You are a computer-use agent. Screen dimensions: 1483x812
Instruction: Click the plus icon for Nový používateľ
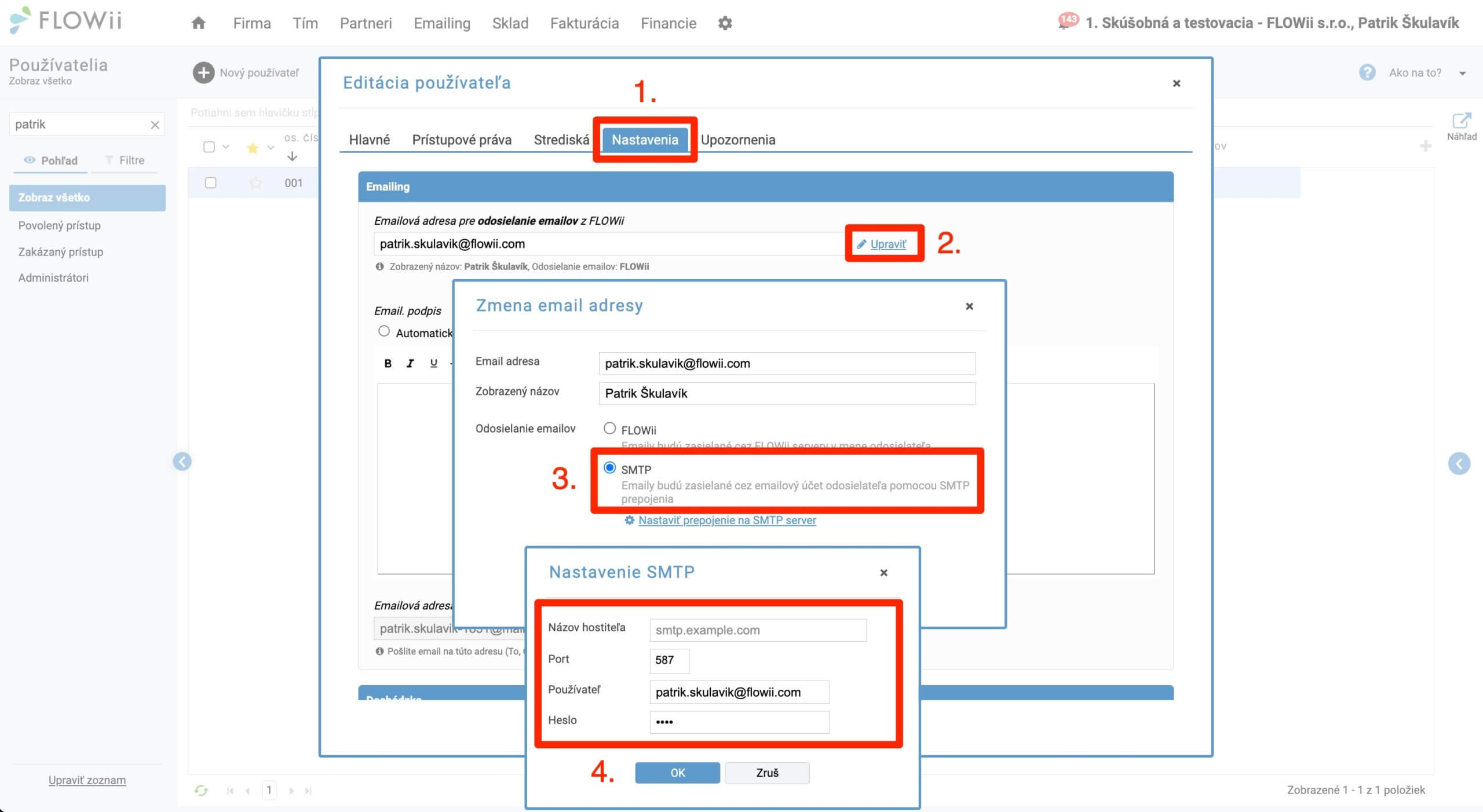tap(203, 73)
